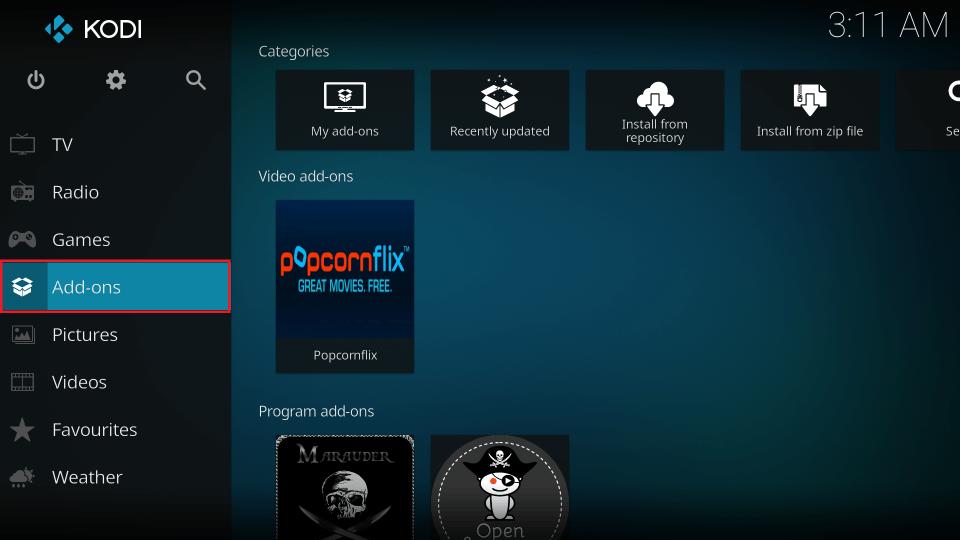Viewport: 960px width, 540px height.
Task: Click the Categories heading
Action: (x=293, y=51)
